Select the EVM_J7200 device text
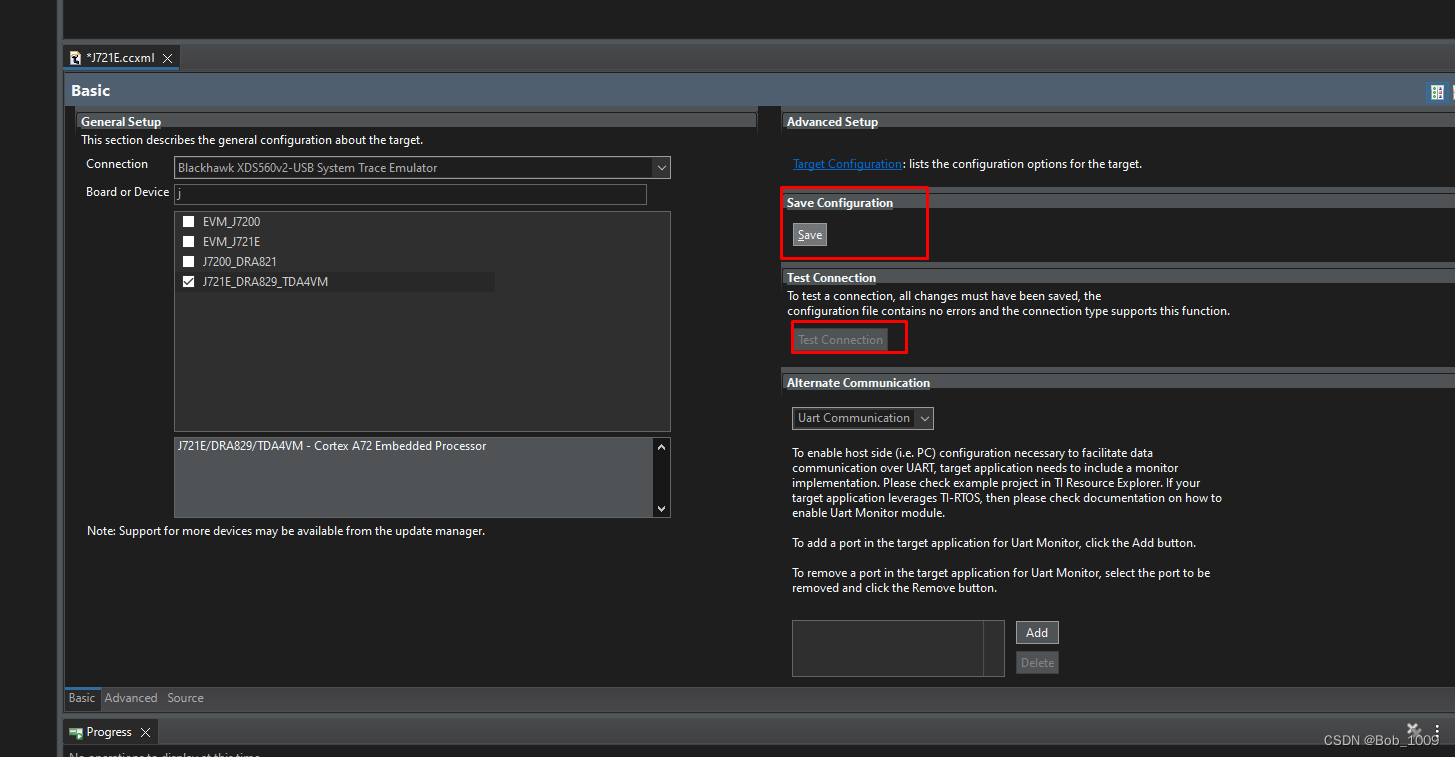1455x757 pixels. pyautogui.click(x=231, y=222)
